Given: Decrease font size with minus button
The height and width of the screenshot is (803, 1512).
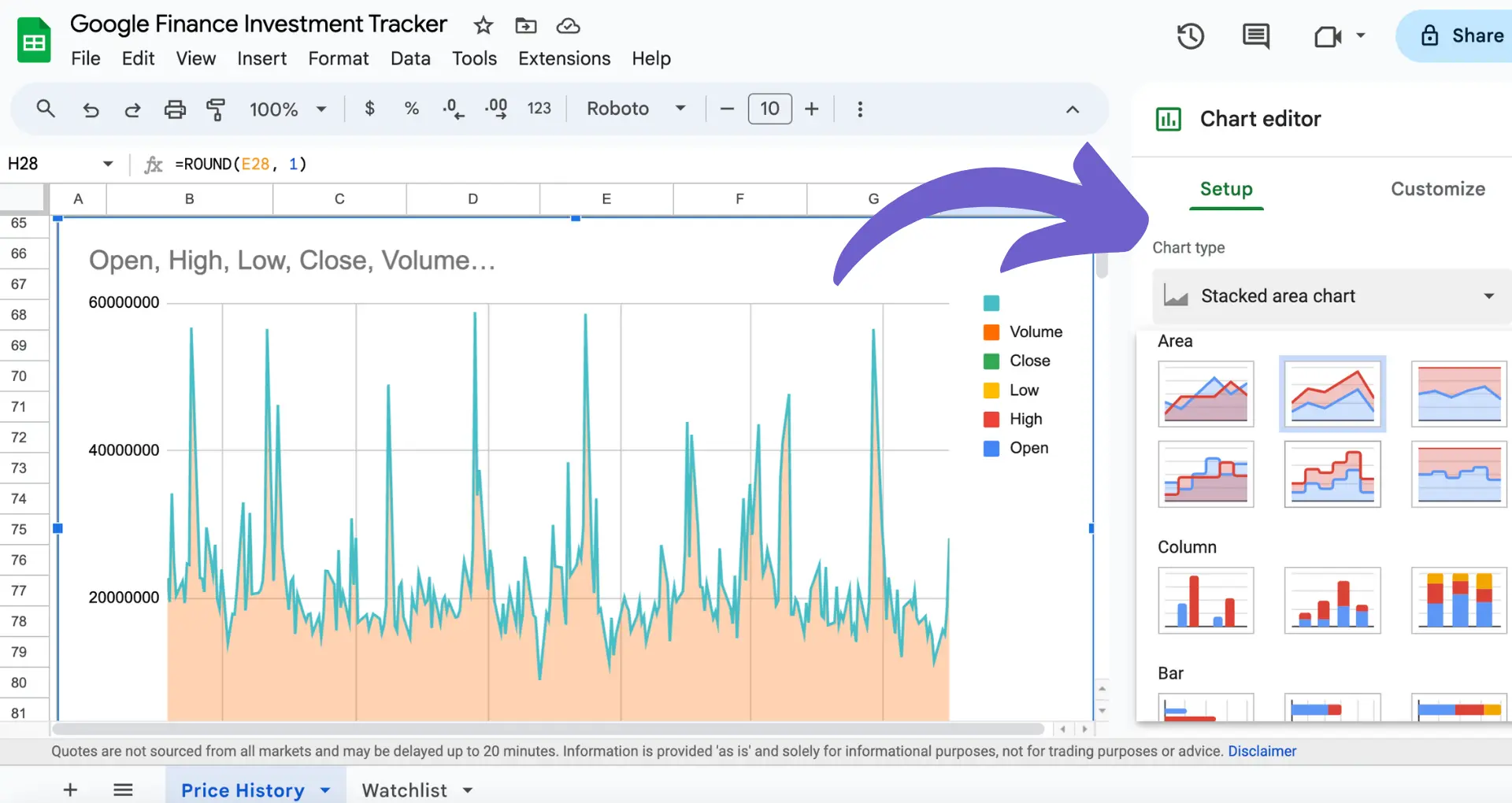Looking at the screenshot, I should [x=727, y=109].
